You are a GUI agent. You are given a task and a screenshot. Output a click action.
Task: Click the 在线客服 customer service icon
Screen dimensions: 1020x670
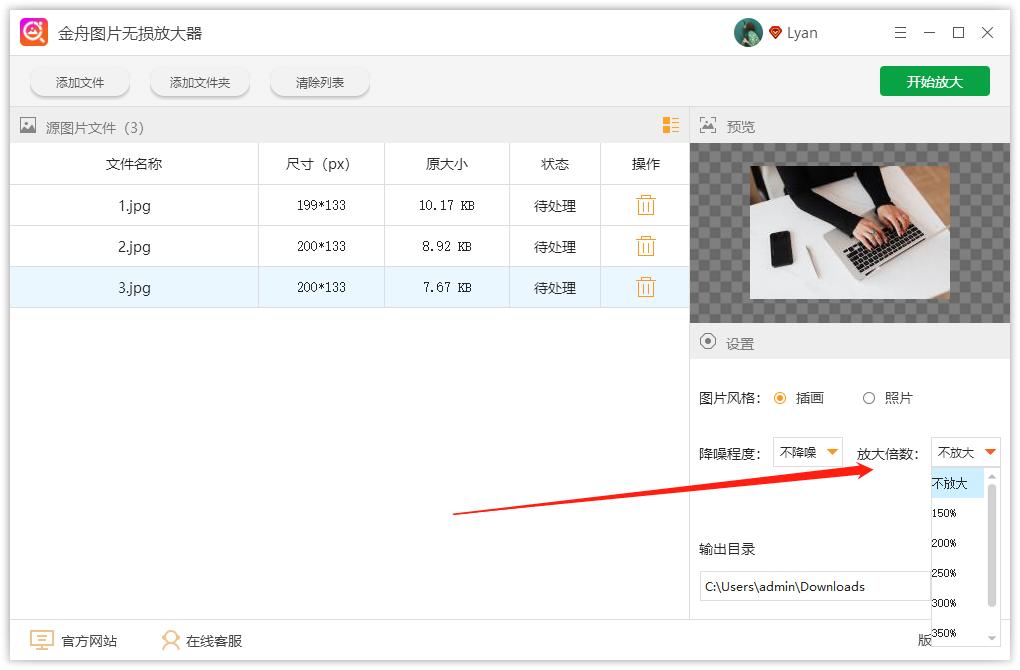pos(172,640)
